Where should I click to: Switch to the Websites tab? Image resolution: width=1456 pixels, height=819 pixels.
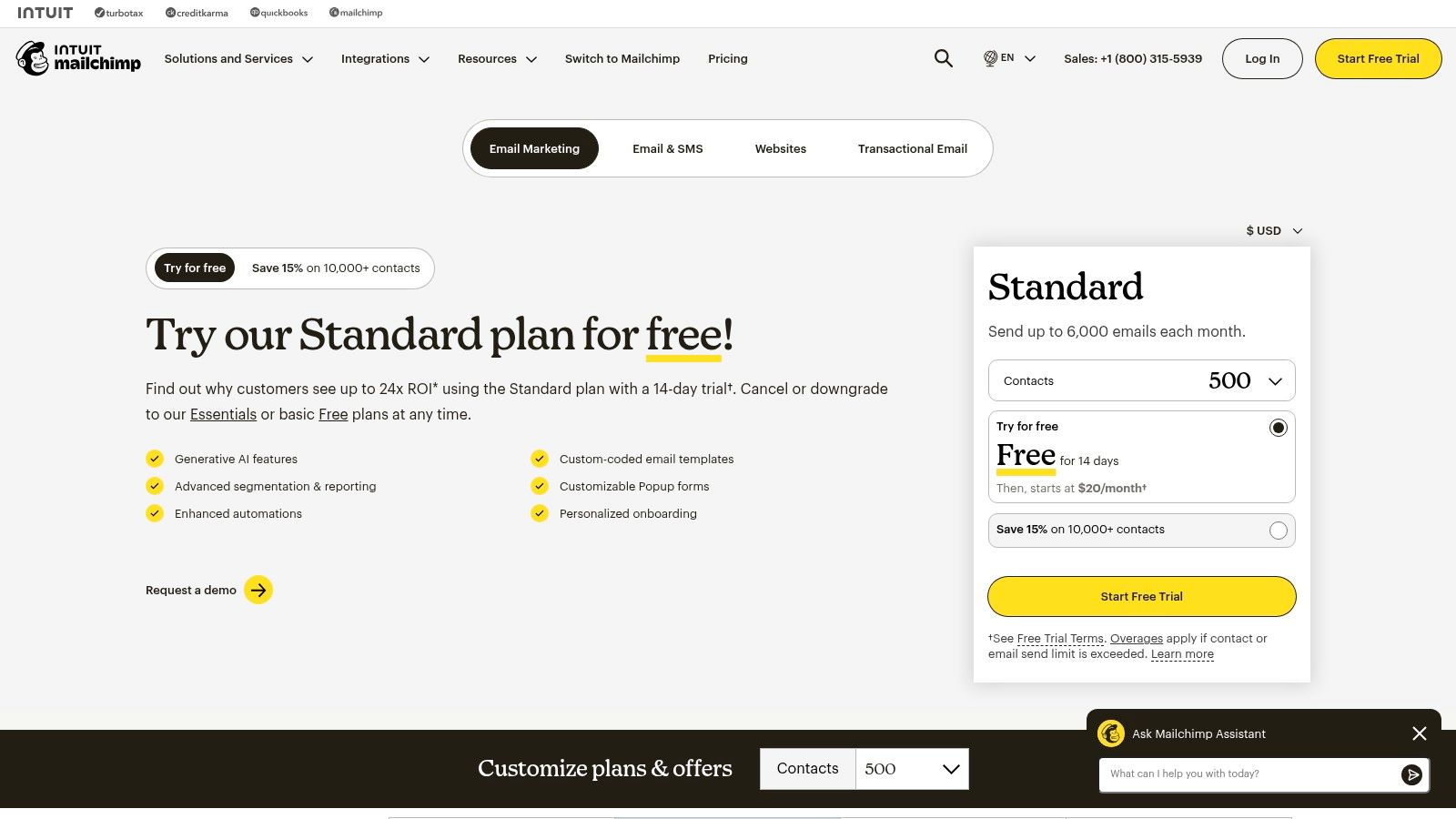point(780,148)
